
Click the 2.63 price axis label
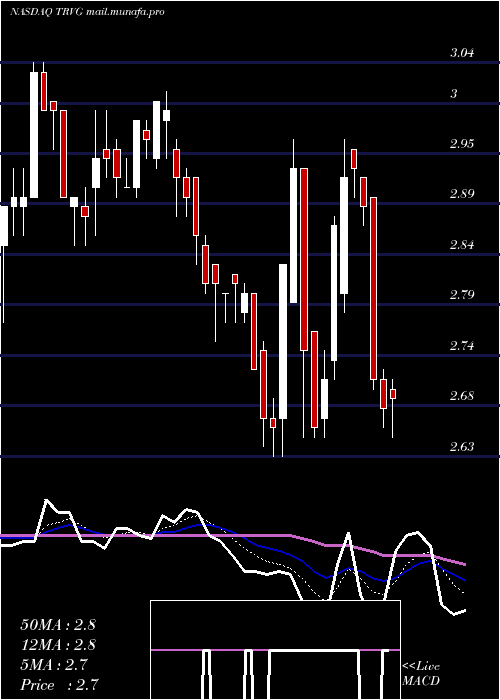click(x=462, y=446)
